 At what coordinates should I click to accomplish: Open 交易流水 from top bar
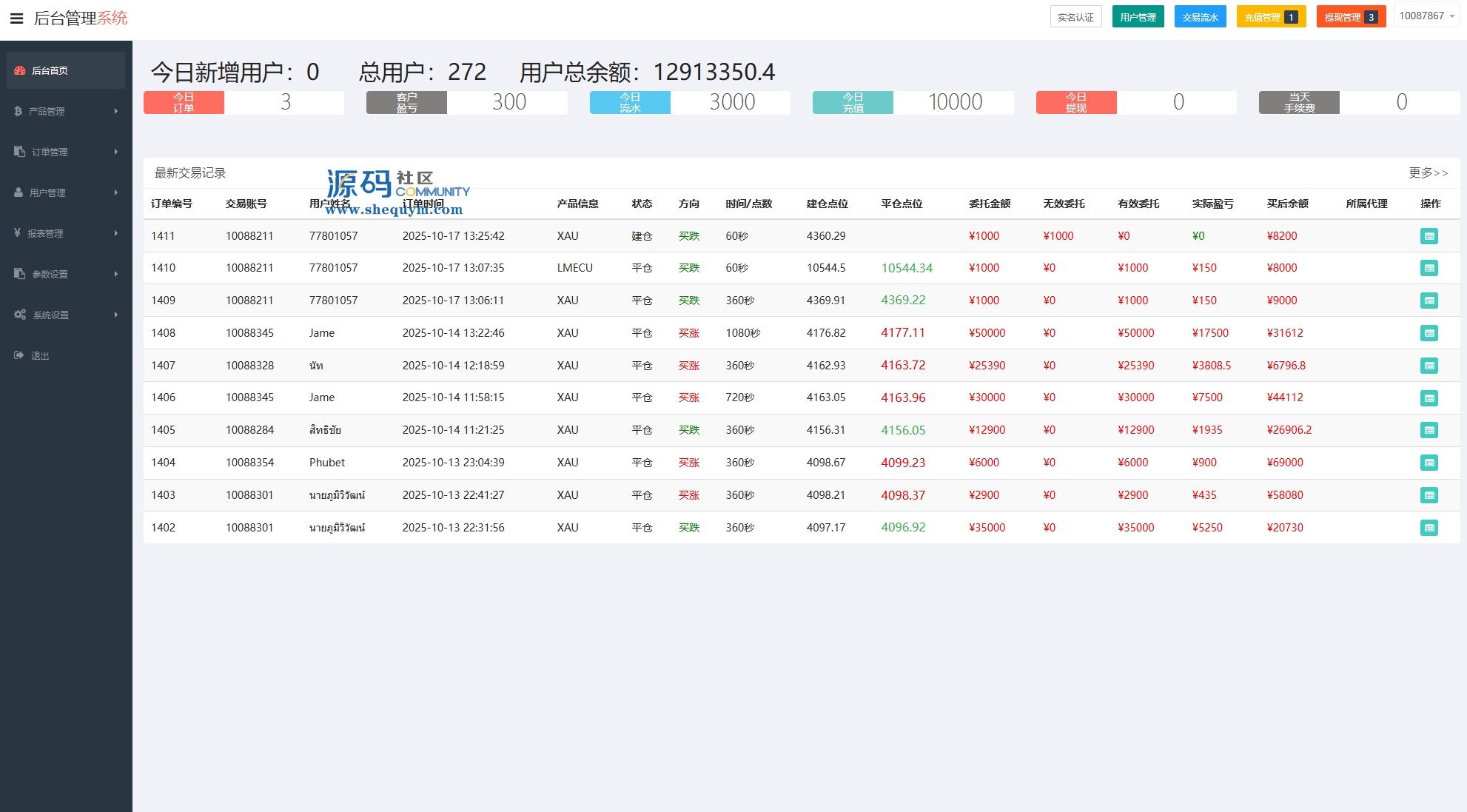(1200, 17)
